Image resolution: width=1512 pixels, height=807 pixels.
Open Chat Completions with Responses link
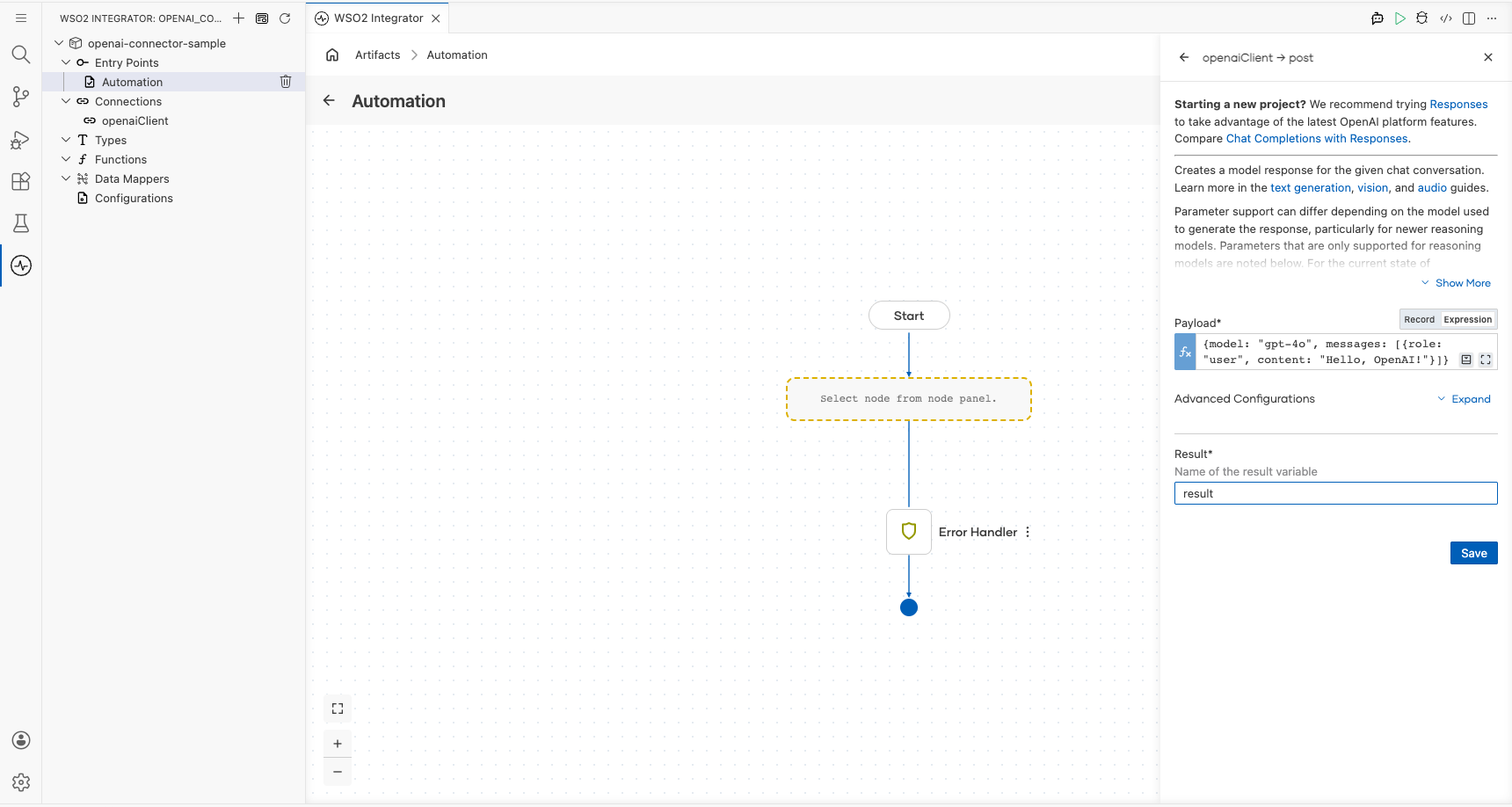point(1317,138)
